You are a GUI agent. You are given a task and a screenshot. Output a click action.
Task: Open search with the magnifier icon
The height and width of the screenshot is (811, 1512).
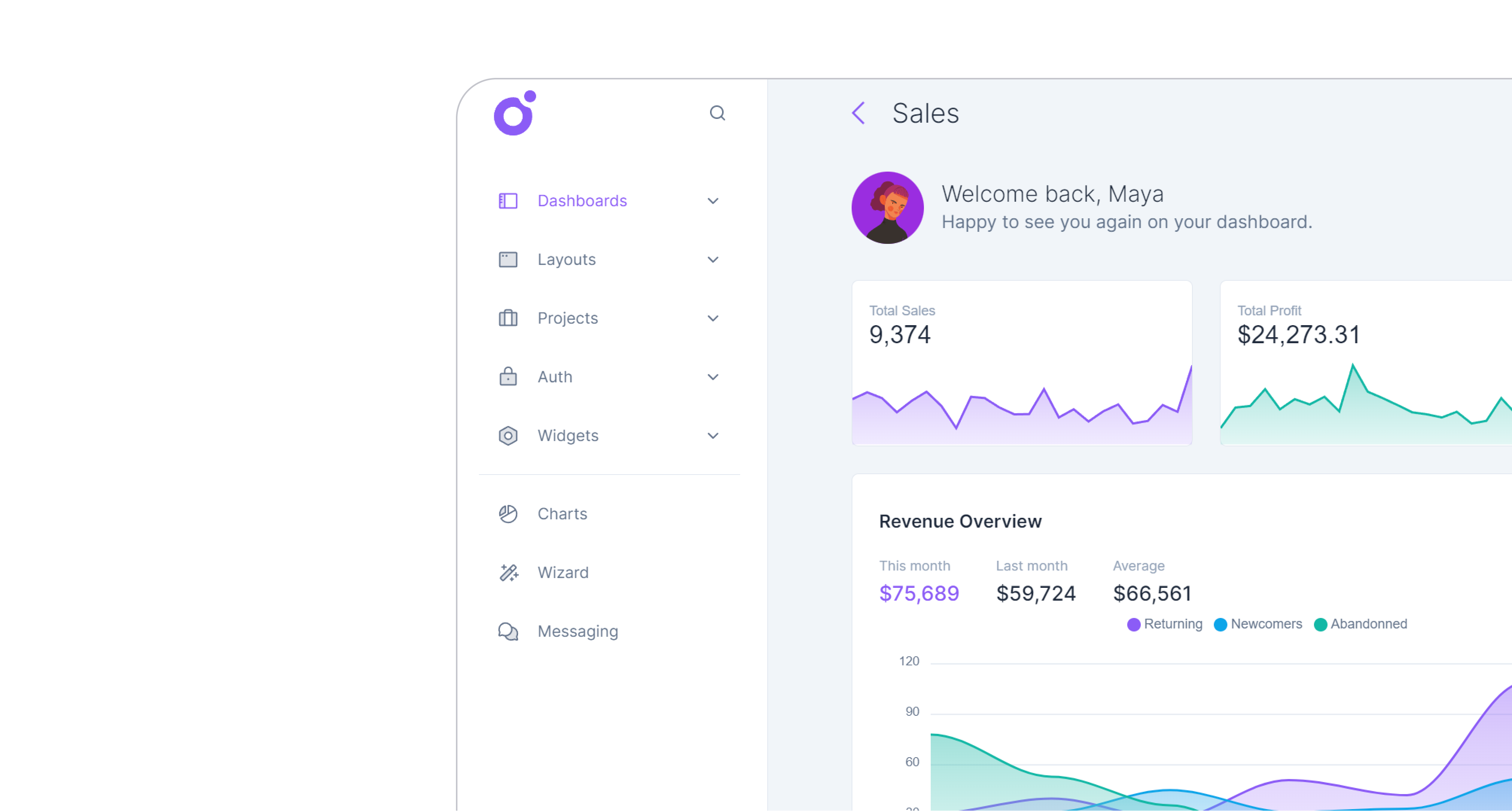[x=717, y=113]
